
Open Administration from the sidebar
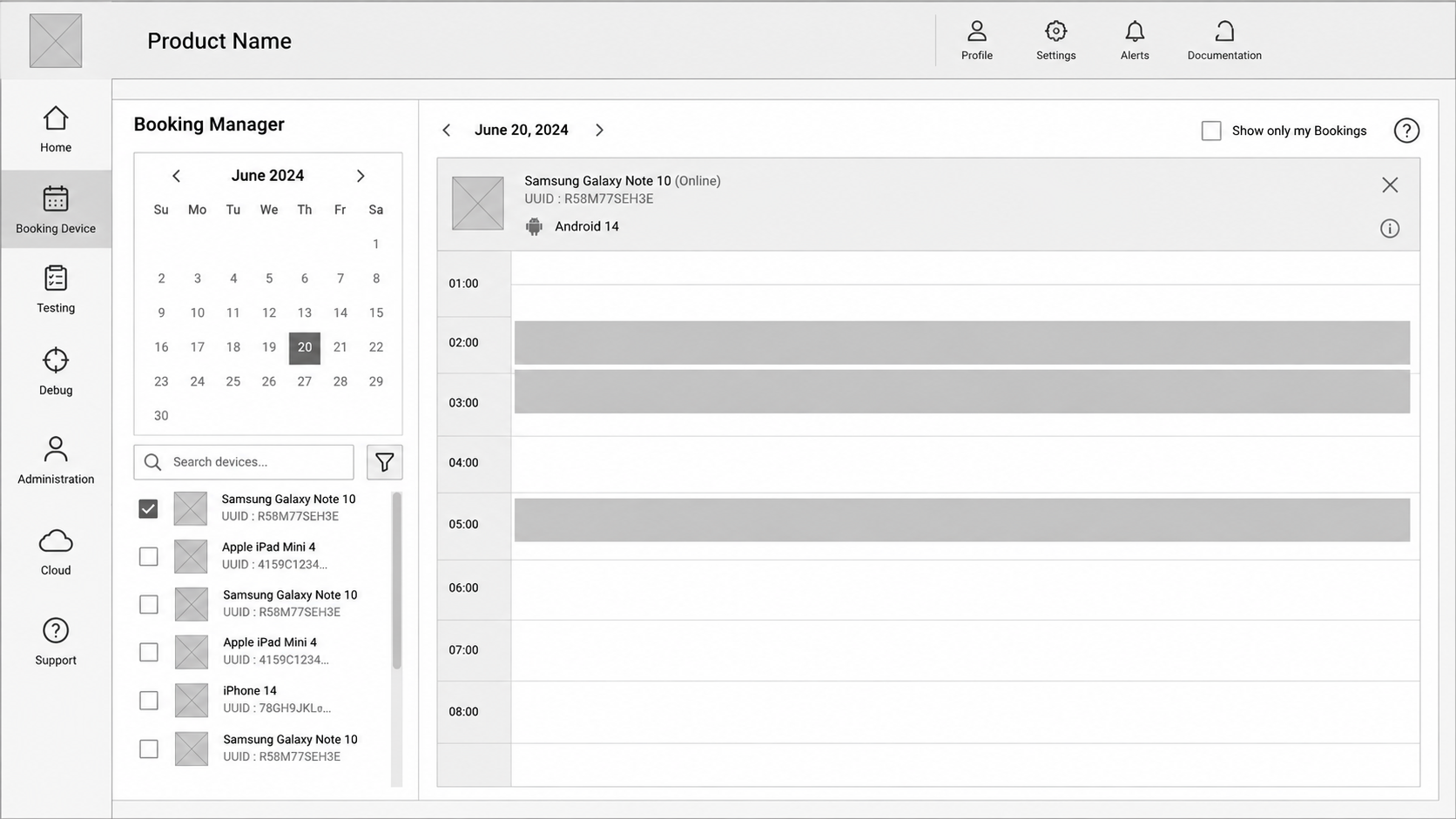(56, 460)
